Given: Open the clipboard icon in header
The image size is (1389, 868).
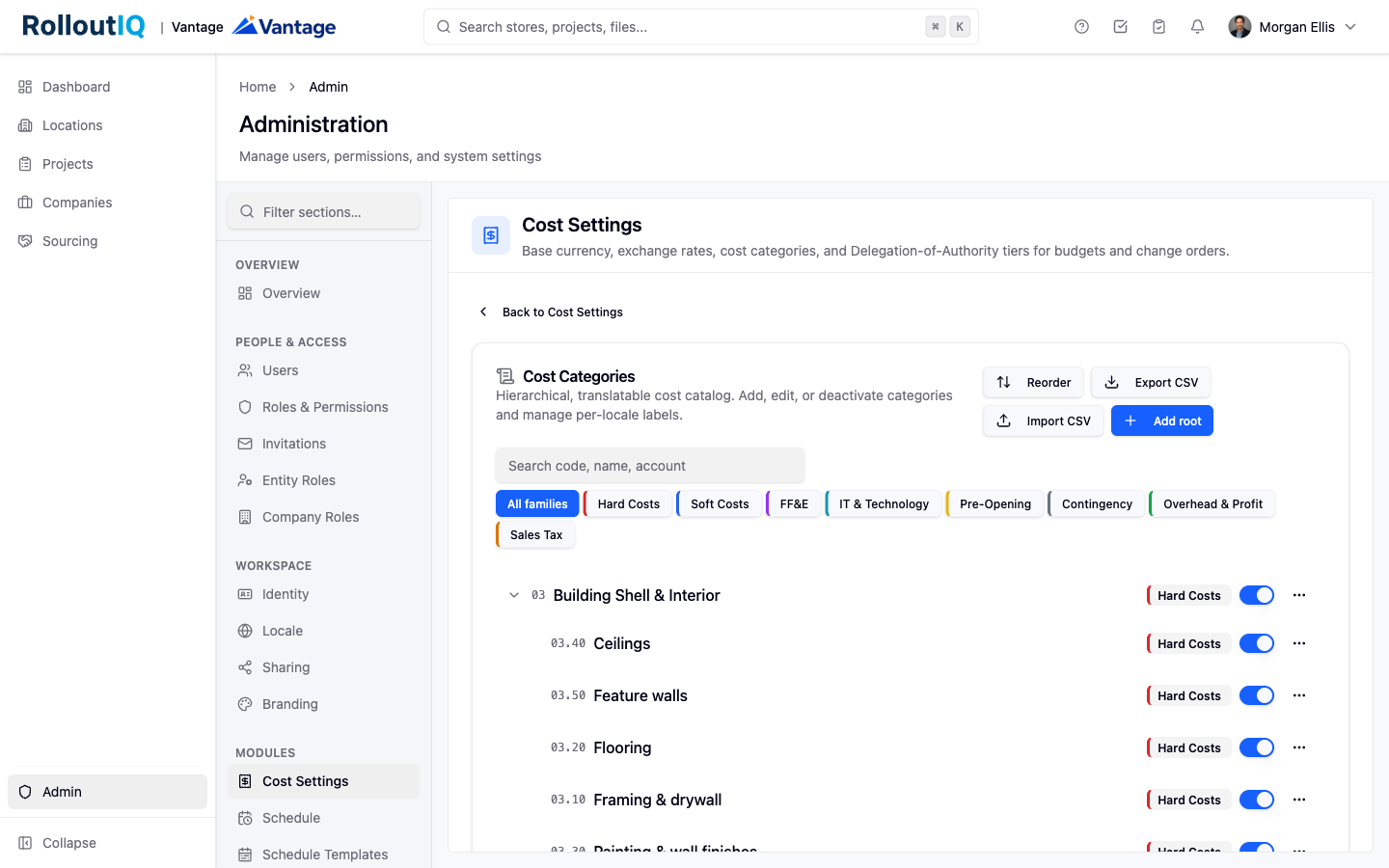Looking at the screenshot, I should [1158, 27].
